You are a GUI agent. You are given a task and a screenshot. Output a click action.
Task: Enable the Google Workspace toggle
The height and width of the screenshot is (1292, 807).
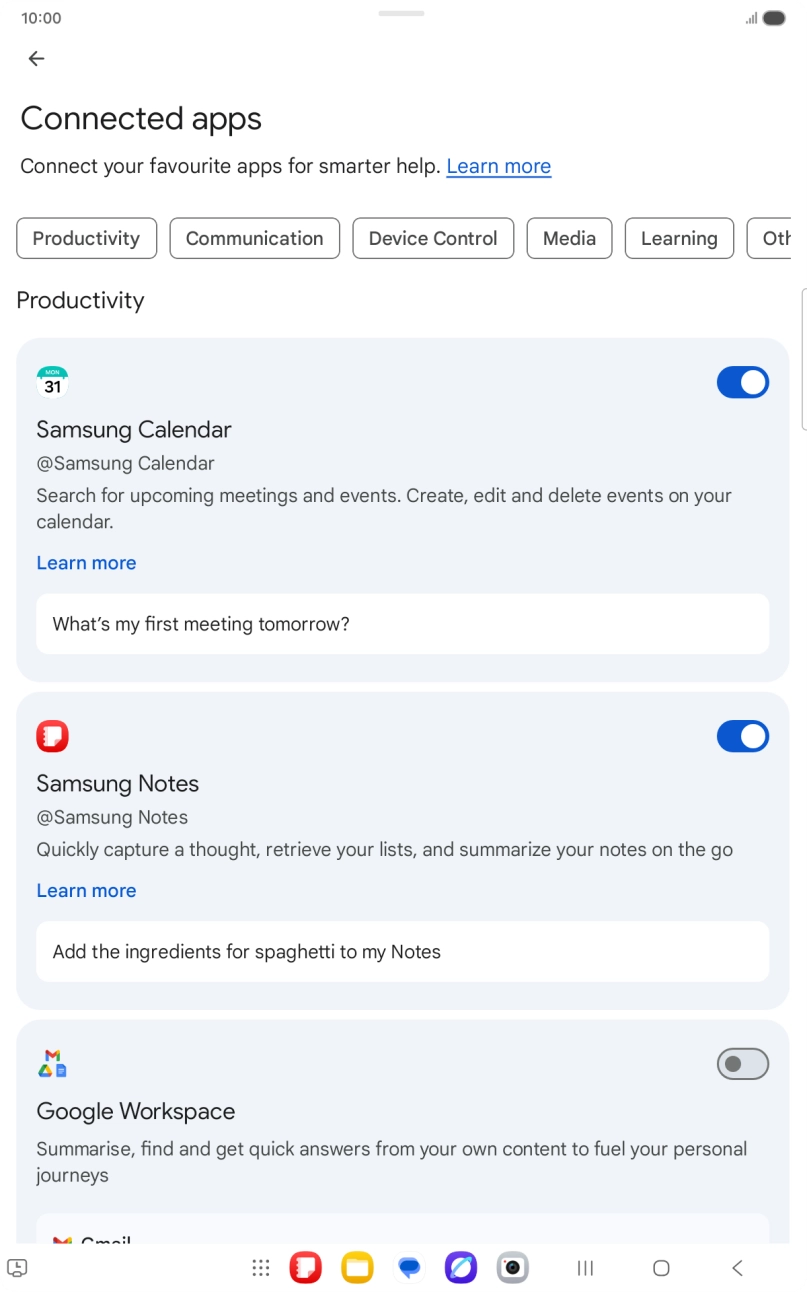coord(742,1064)
